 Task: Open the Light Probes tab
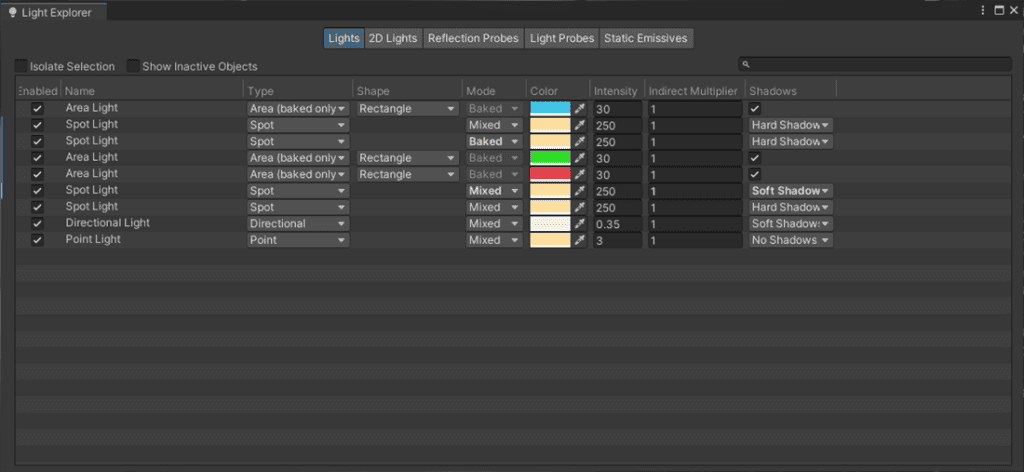coord(562,39)
